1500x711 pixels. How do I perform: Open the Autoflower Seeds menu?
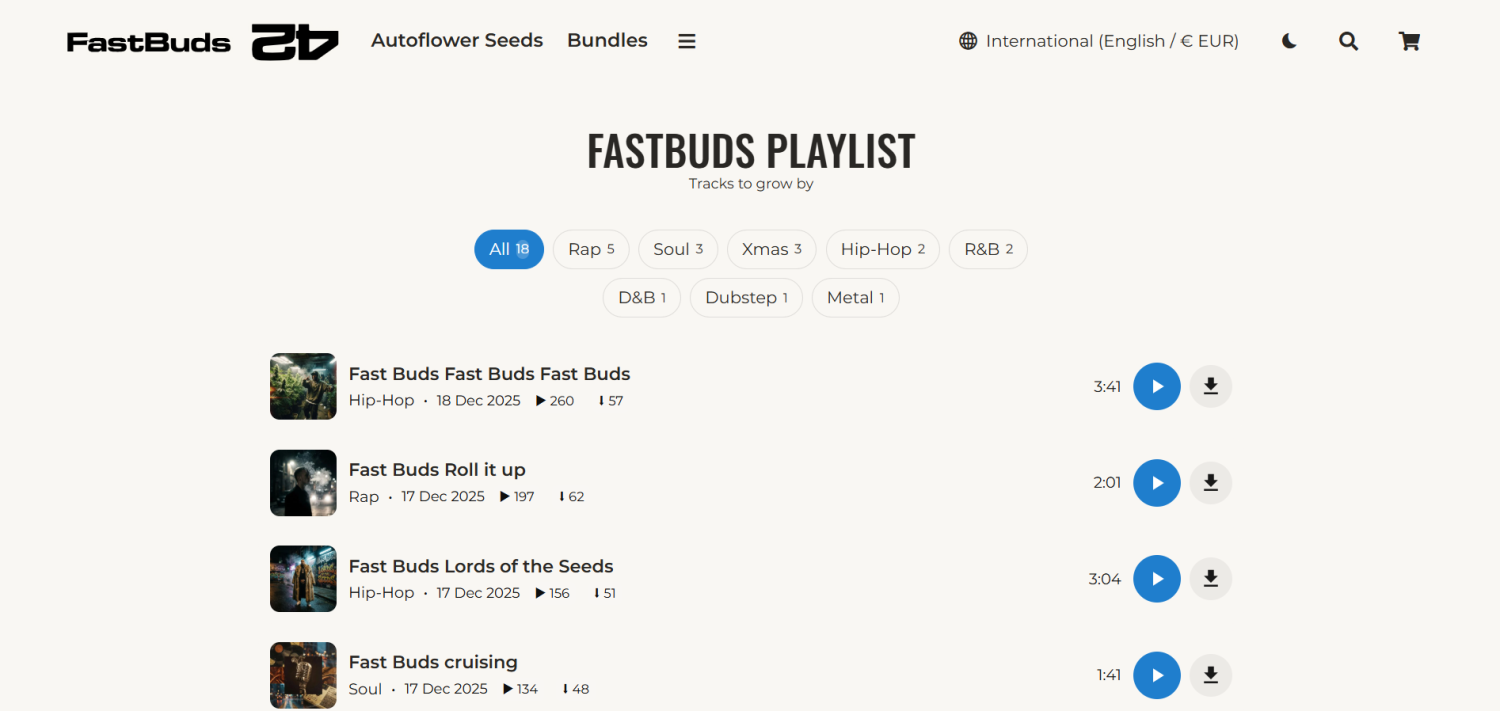457,41
